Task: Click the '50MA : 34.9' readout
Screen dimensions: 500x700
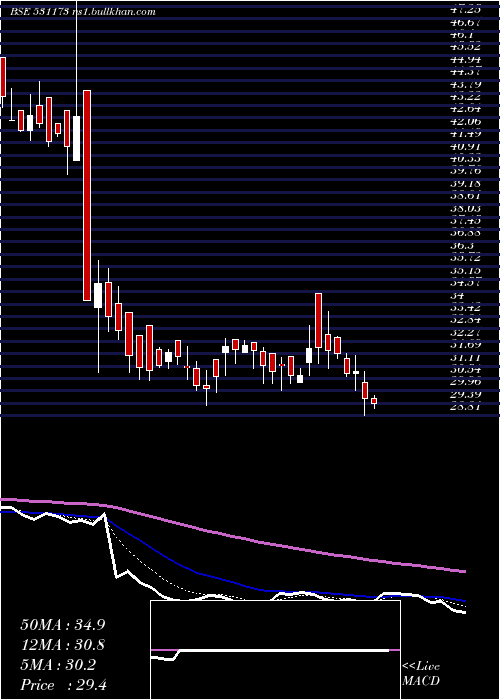Action: 63,625
